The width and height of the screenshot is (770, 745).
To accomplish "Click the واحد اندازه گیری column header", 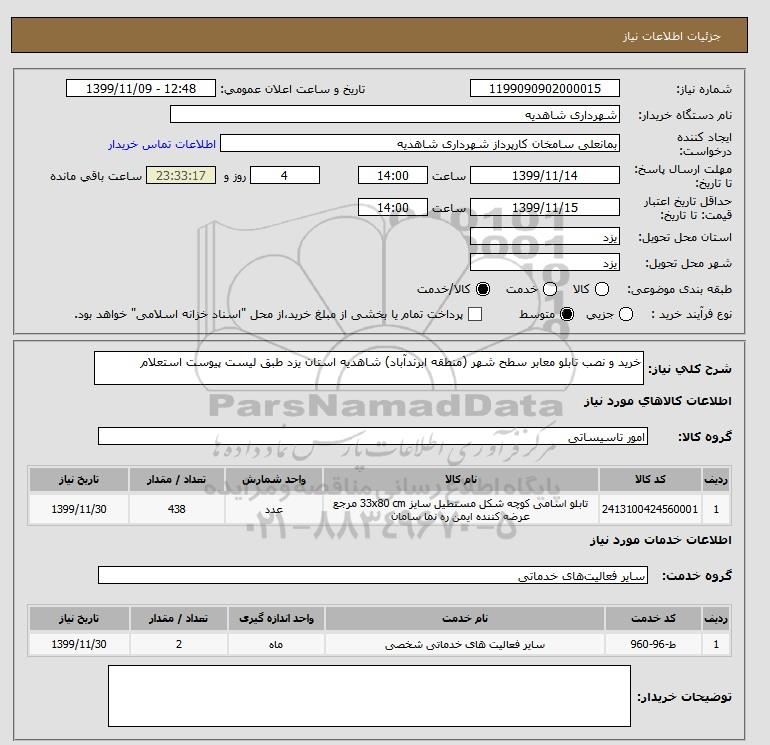I will pos(276,618).
